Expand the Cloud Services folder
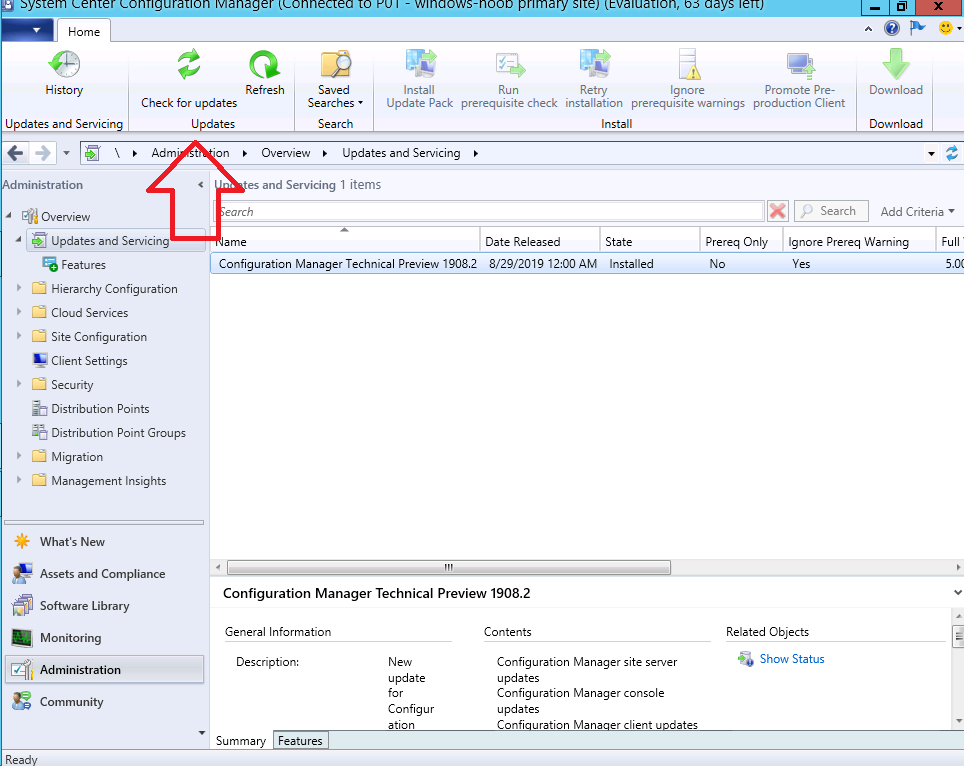 click(18, 312)
